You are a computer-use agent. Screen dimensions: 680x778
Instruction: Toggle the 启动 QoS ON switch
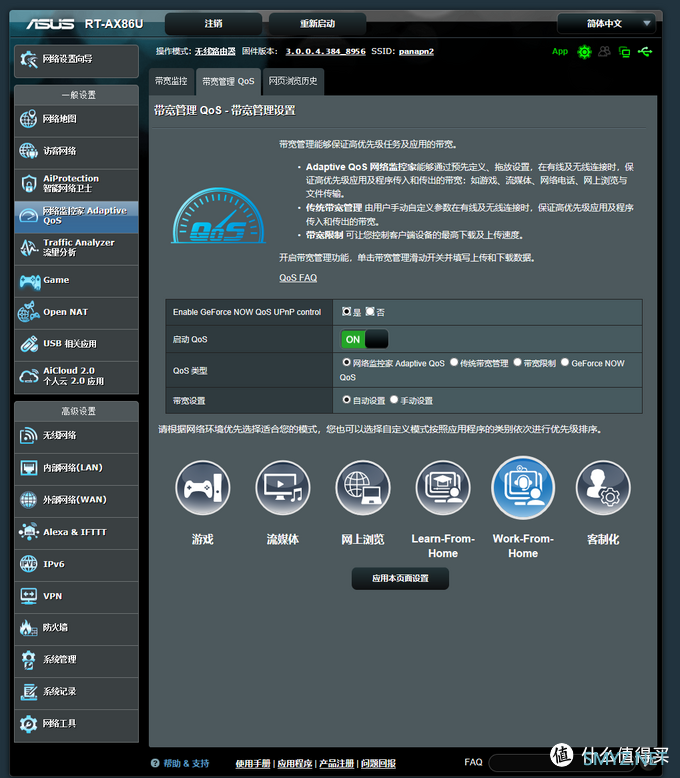point(364,339)
